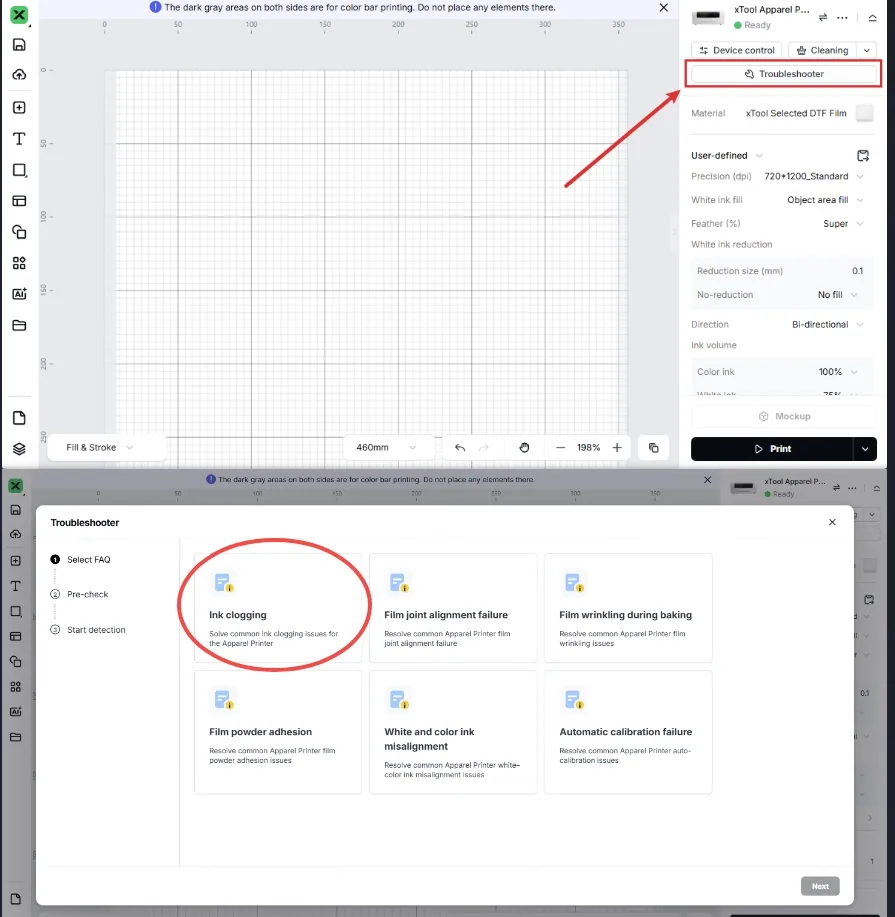Click the cloud upload icon in top sidebar

[19, 74]
